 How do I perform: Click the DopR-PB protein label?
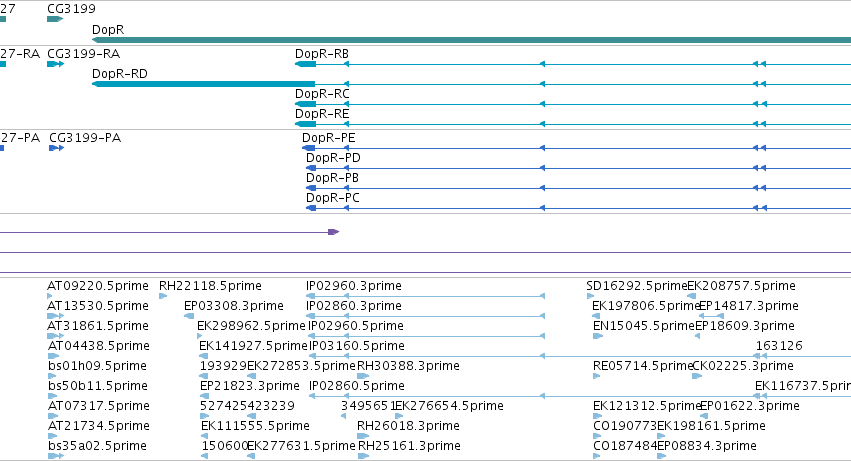click(x=332, y=178)
